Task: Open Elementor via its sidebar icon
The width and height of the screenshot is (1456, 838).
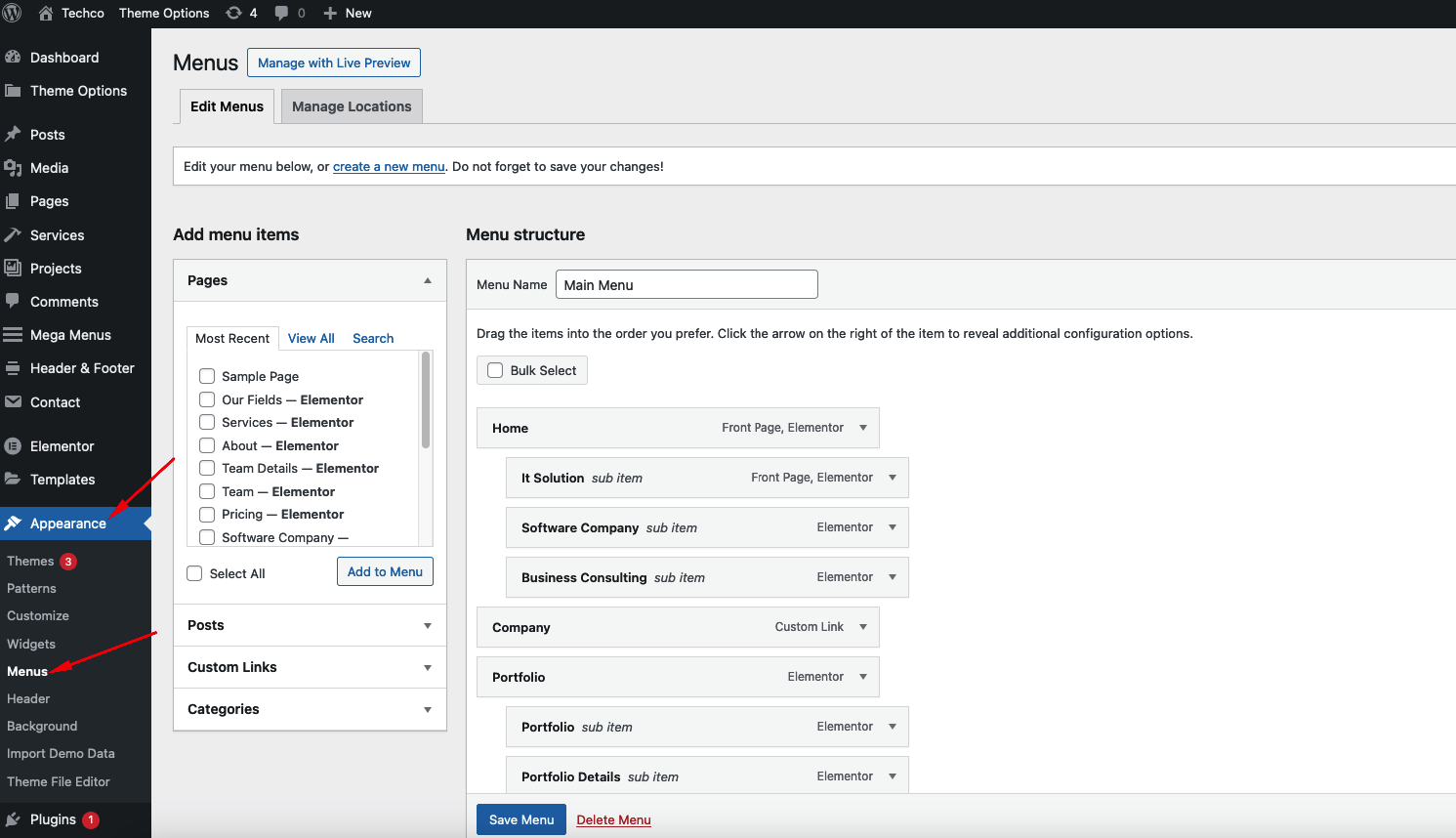Action: pos(13,446)
